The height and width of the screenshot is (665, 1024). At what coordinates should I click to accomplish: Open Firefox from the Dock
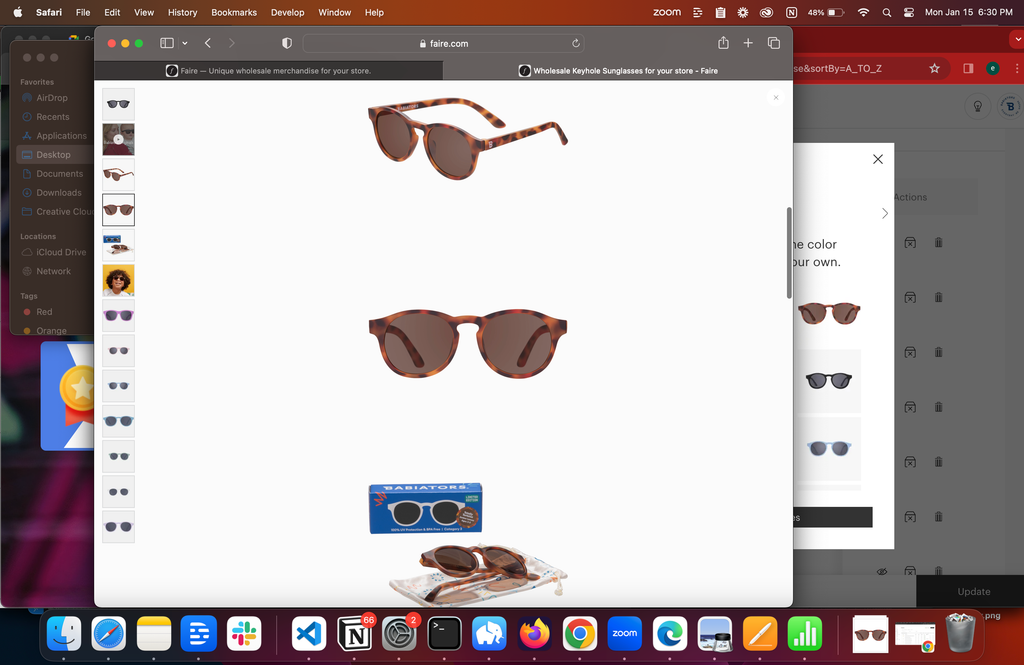tap(534, 634)
